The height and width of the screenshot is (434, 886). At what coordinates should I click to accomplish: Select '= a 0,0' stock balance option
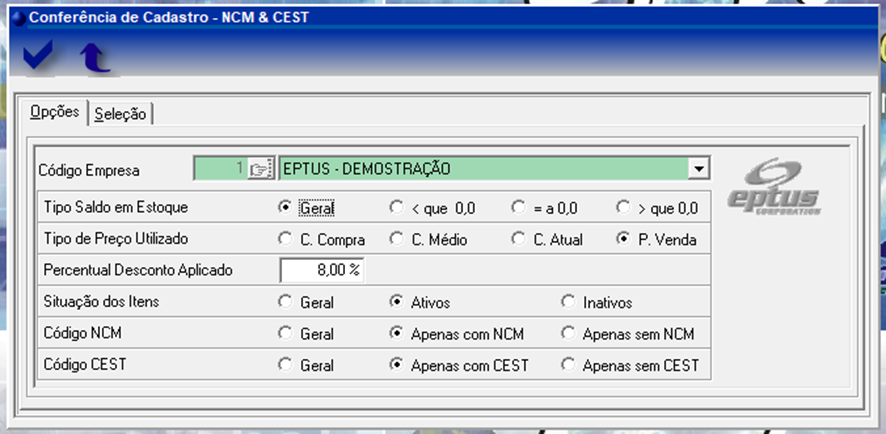click(518, 208)
